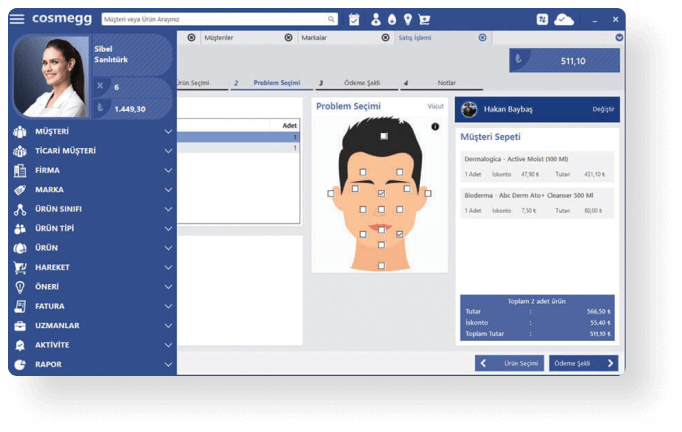Check the chin checkbox below the mouth
This screenshot has height=432, width=682.
(381, 245)
